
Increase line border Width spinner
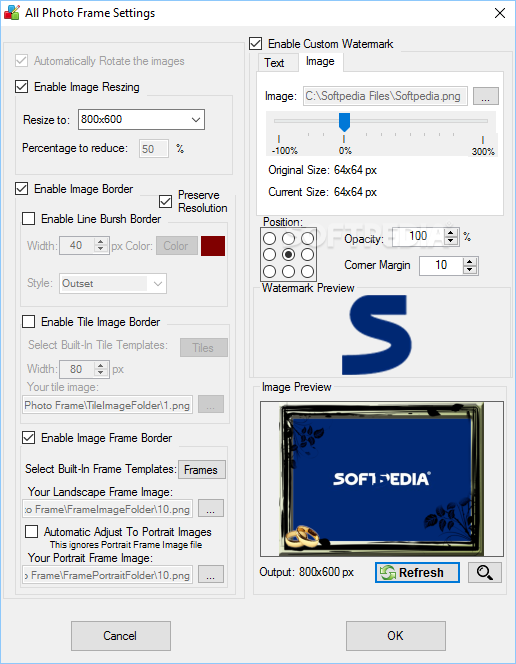click(x=100, y=242)
